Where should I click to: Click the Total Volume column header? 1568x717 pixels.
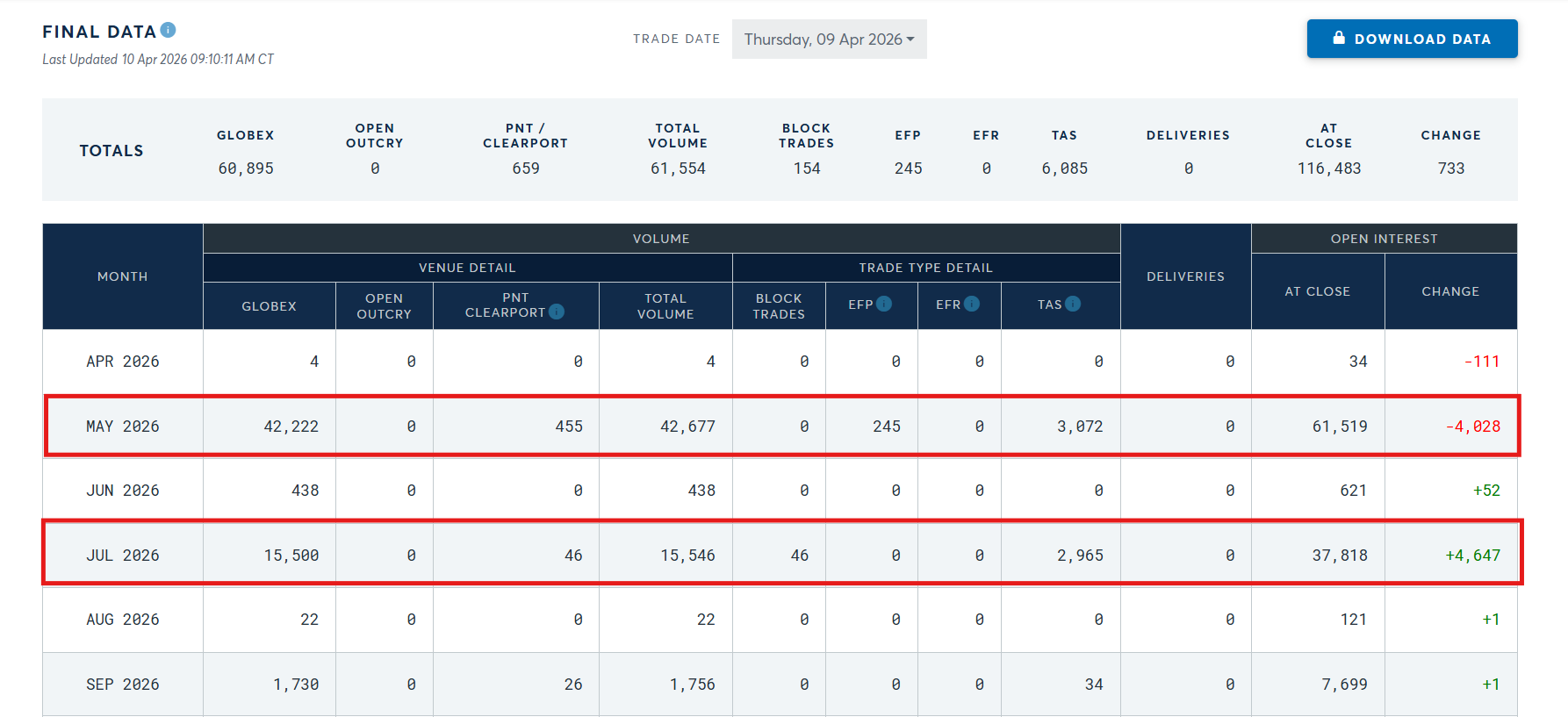(x=665, y=306)
